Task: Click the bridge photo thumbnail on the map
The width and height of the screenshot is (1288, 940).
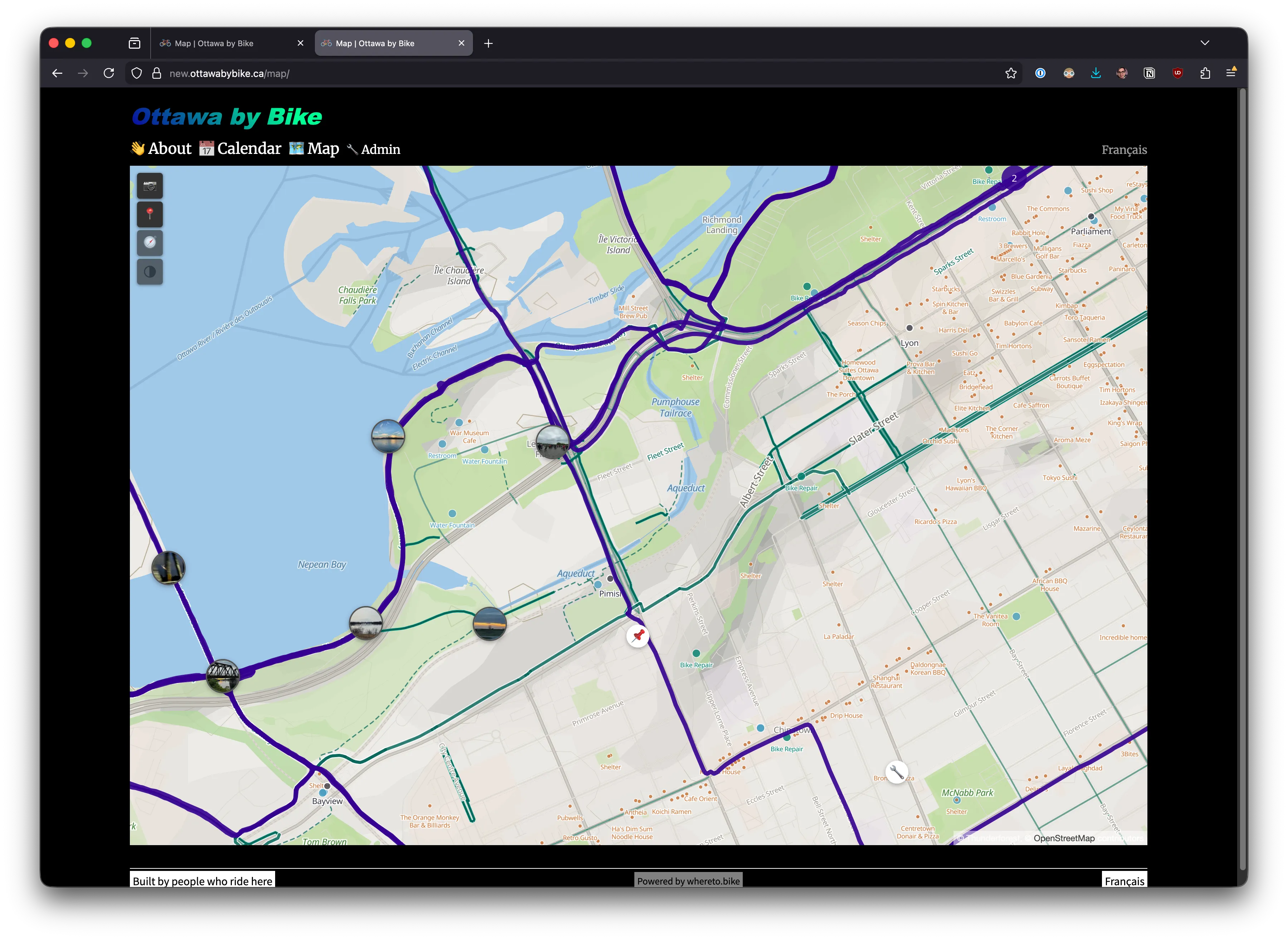Action: point(224,676)
